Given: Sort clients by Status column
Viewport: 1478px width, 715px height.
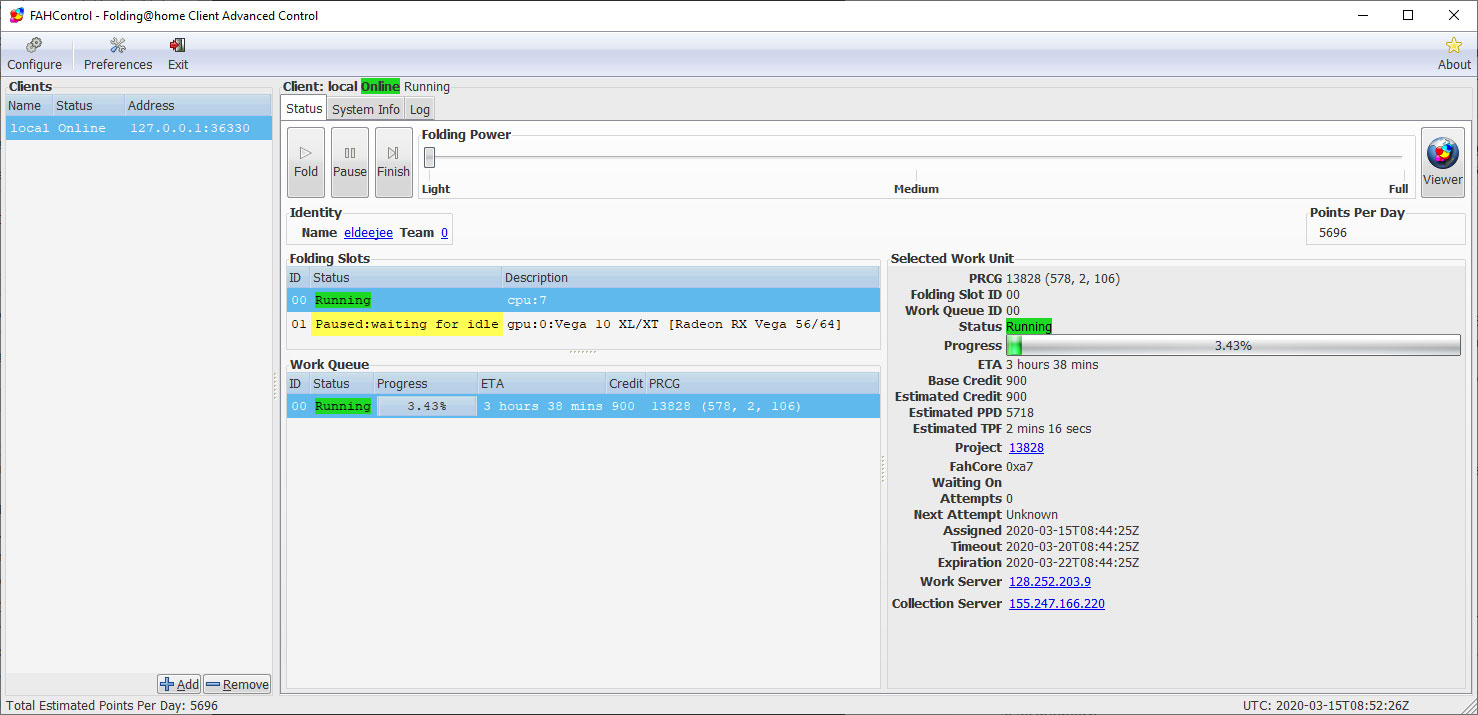Looking at the screenshot, I should click(x=88, y=106).
